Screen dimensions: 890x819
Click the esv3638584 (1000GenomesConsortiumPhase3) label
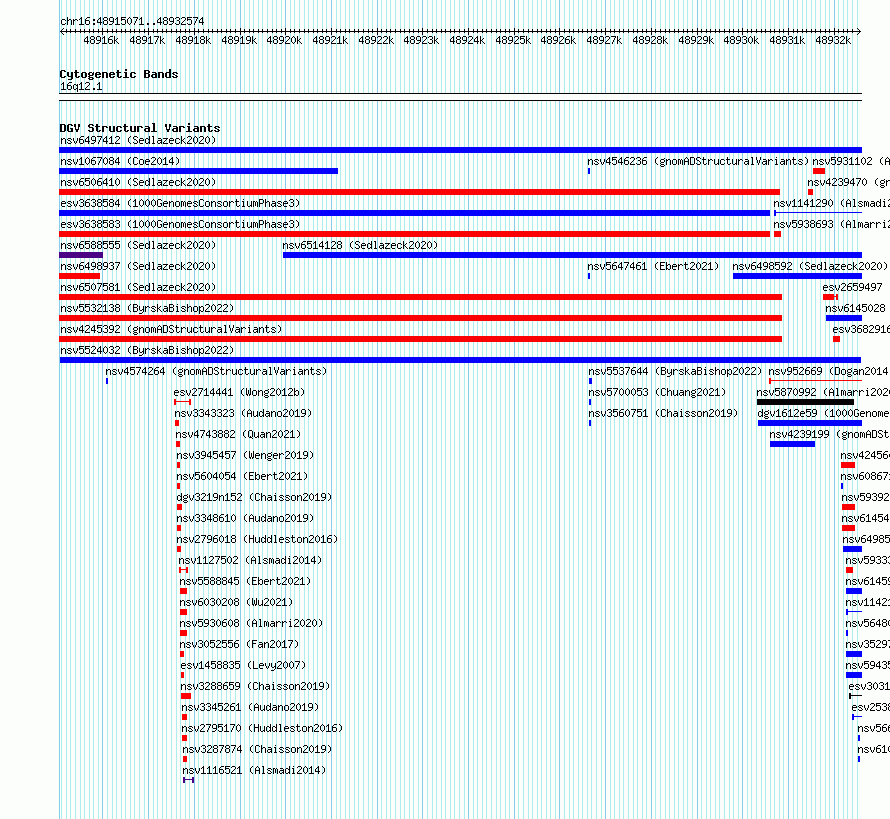[180, 203]
